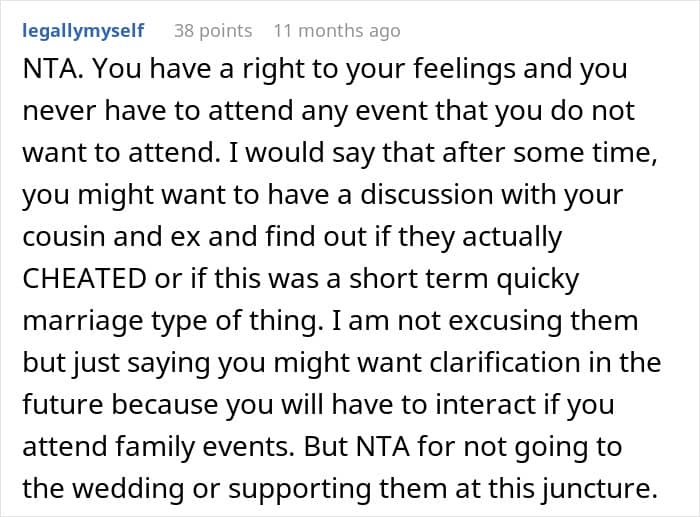Open the legallymyself user profile

(x=83, y=31)
